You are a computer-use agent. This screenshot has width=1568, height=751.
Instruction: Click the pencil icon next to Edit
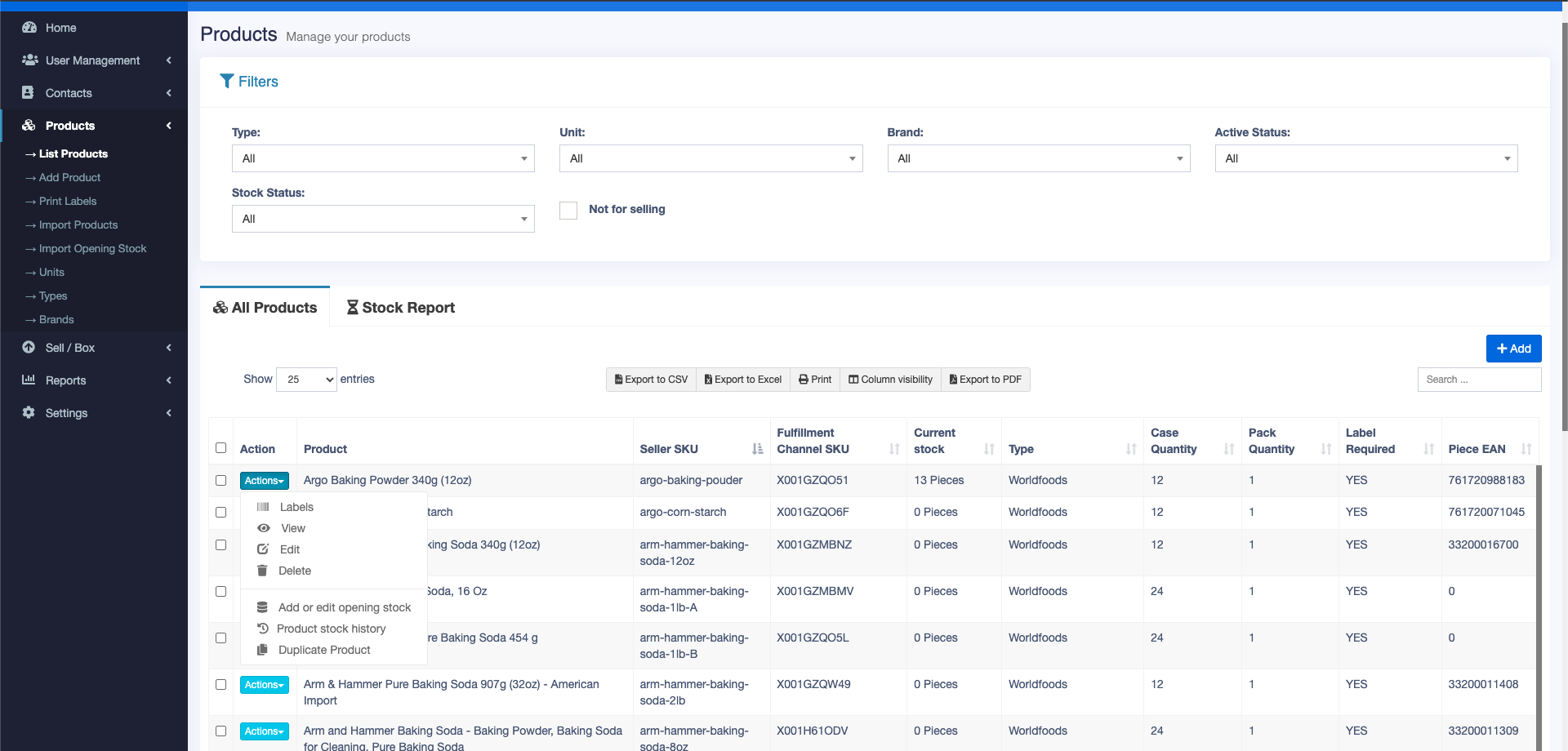tap(263, 549)
